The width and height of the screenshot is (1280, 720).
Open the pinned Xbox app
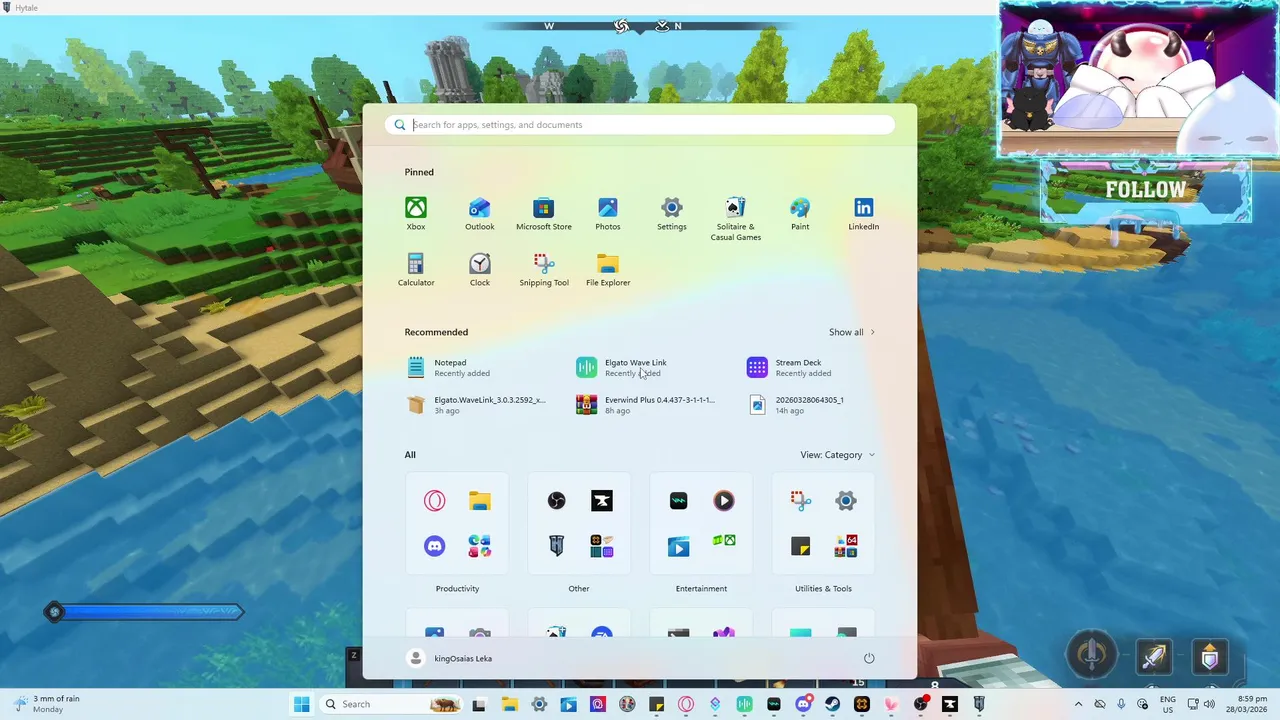click(x=416, y=213)
